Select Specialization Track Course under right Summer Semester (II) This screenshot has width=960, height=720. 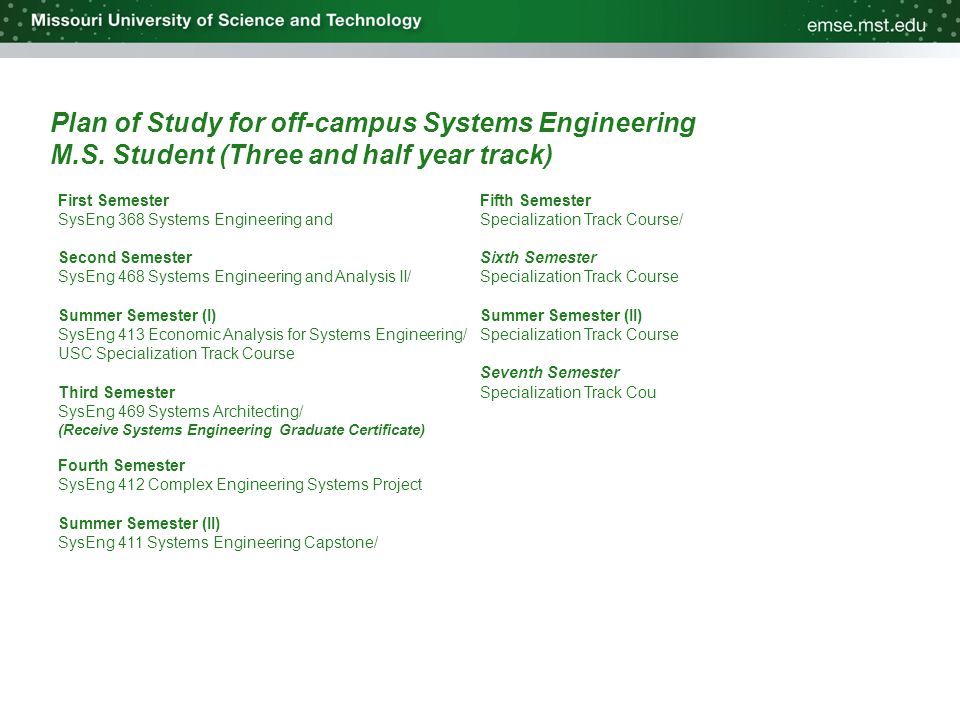coord(579,335)
